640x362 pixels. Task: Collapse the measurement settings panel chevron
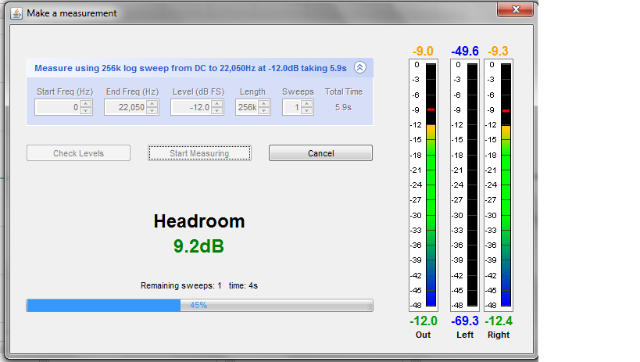pos(360,67)
